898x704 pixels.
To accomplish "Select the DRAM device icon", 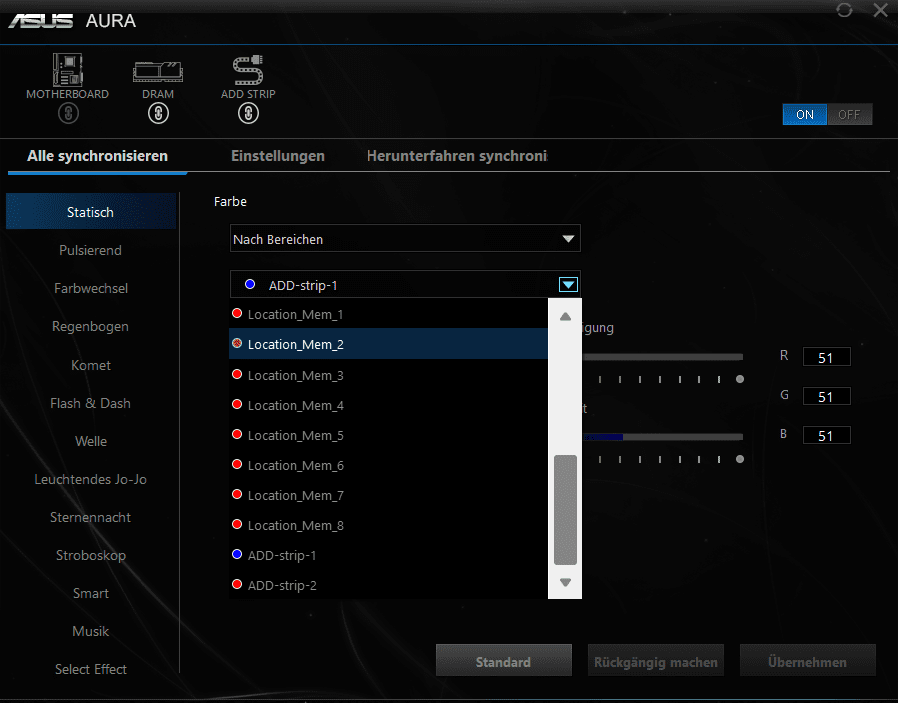I will point(157,72).
